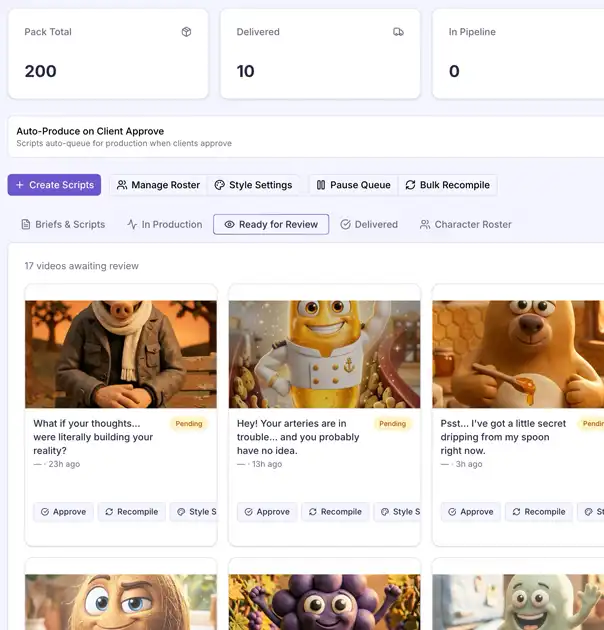604x630 pixels.
Task: Click the people icon on Manage Roster
Action: (122, 185)
